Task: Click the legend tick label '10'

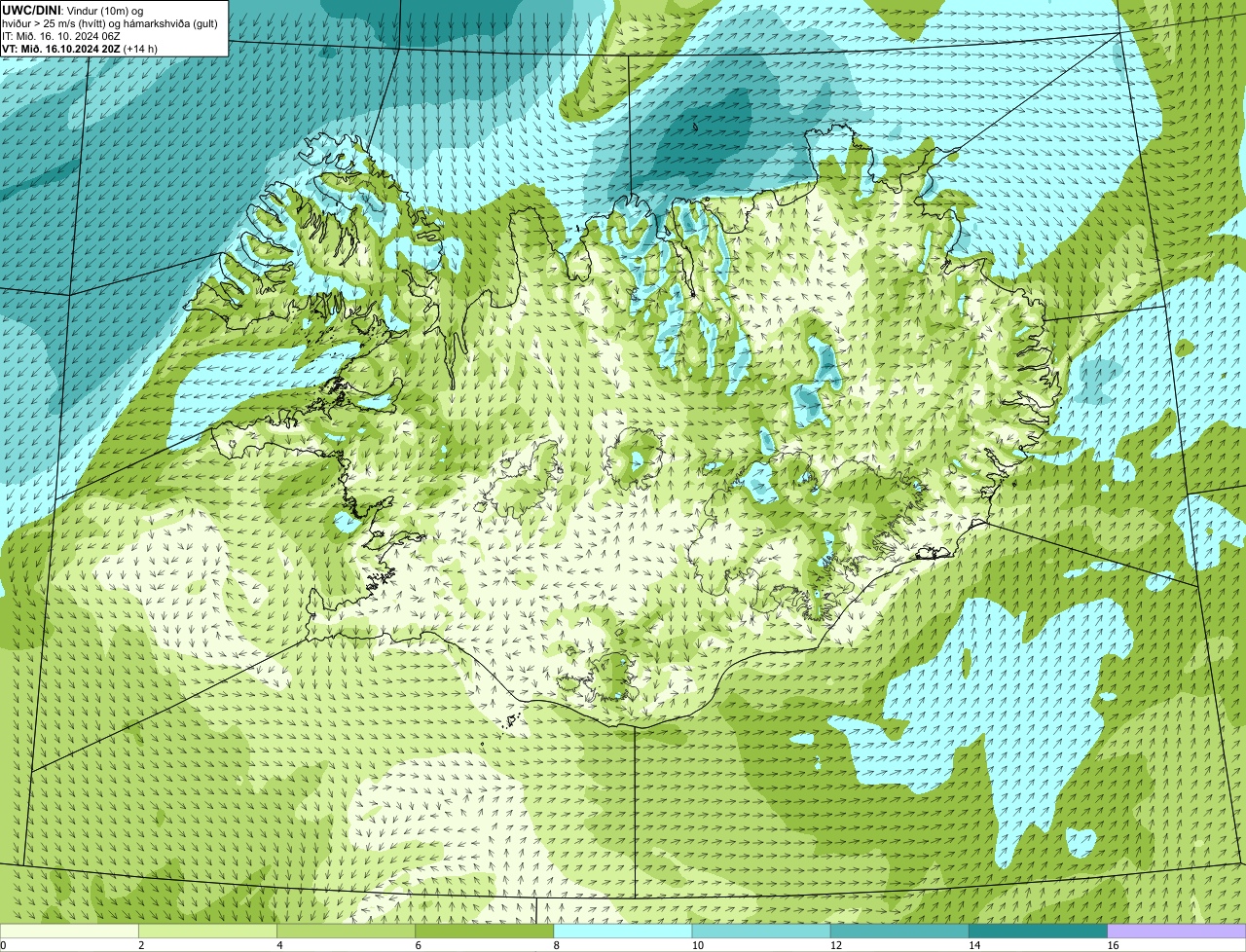Action: 698,945
